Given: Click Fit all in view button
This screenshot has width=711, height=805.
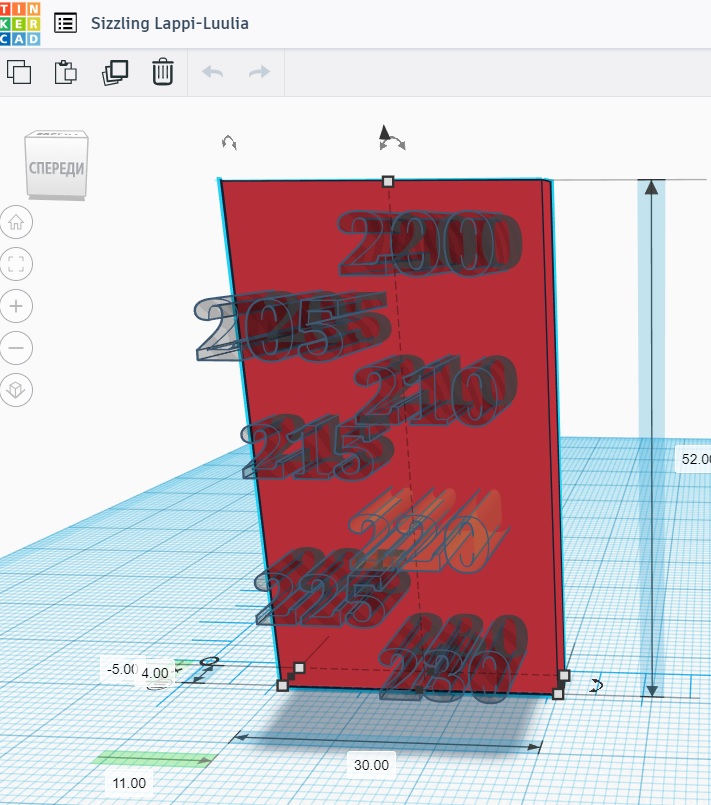Looking at the screenshot, I should [x=18, y=264].
